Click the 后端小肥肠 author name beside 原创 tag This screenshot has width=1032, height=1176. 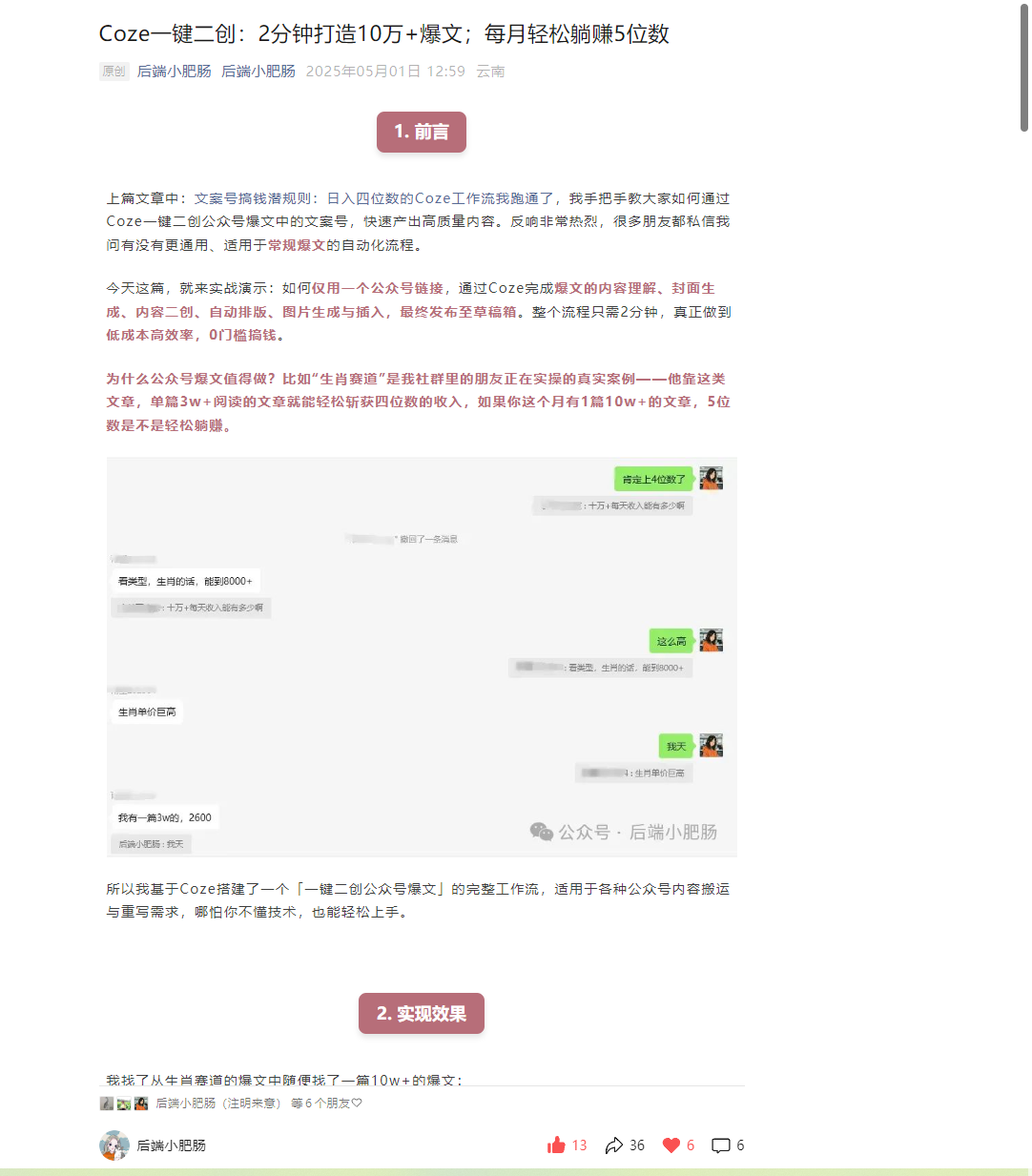175,72
